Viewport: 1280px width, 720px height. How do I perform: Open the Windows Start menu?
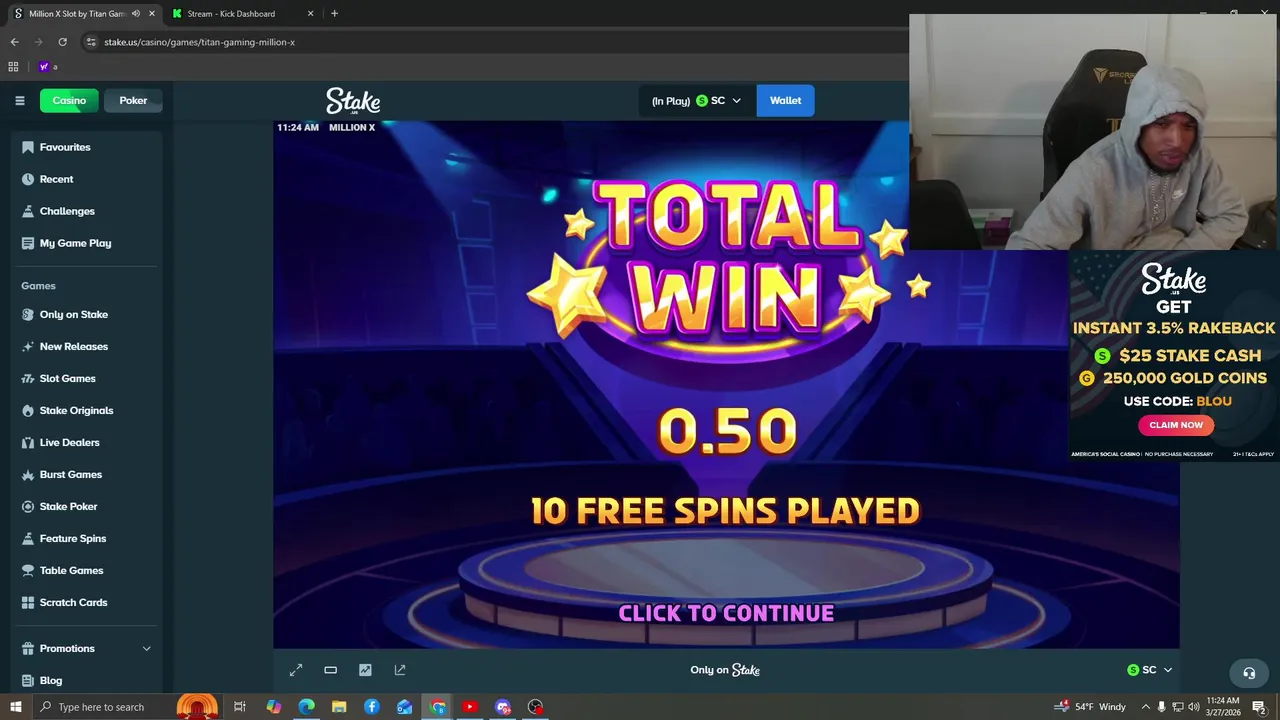(15, 707)
